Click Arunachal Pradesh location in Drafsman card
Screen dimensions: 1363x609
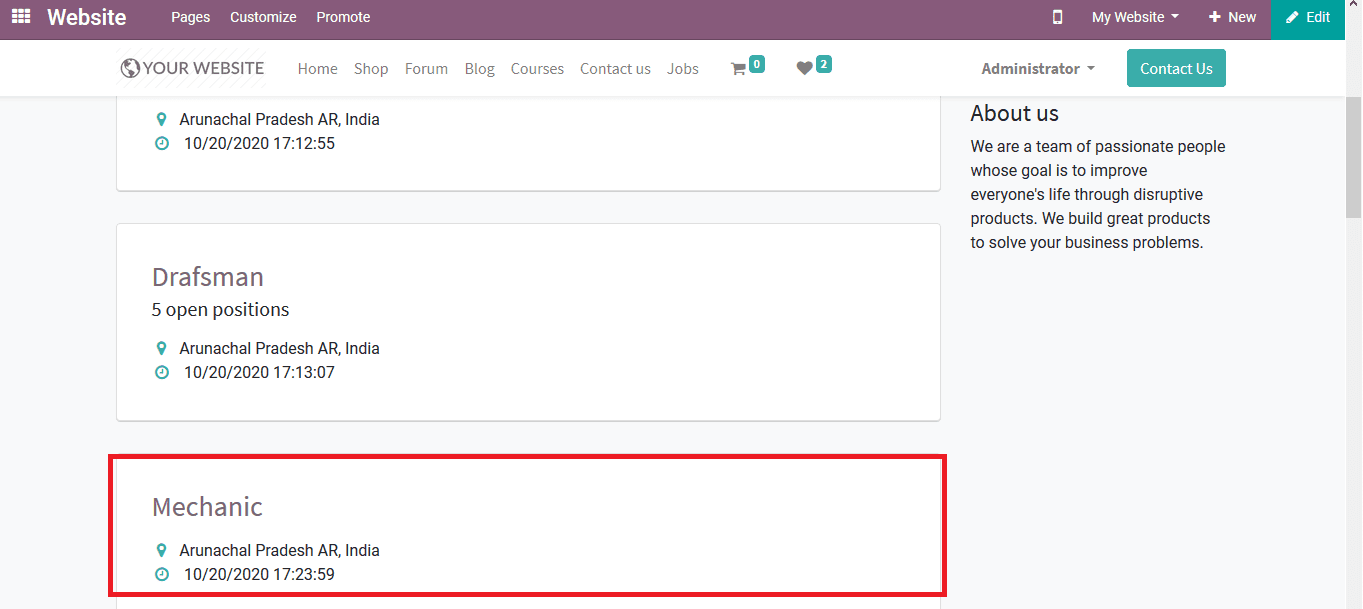279,349
